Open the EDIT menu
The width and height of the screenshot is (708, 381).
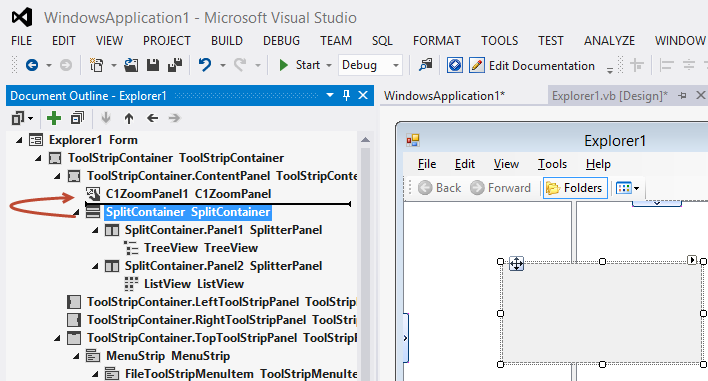[x=64, y=41]
